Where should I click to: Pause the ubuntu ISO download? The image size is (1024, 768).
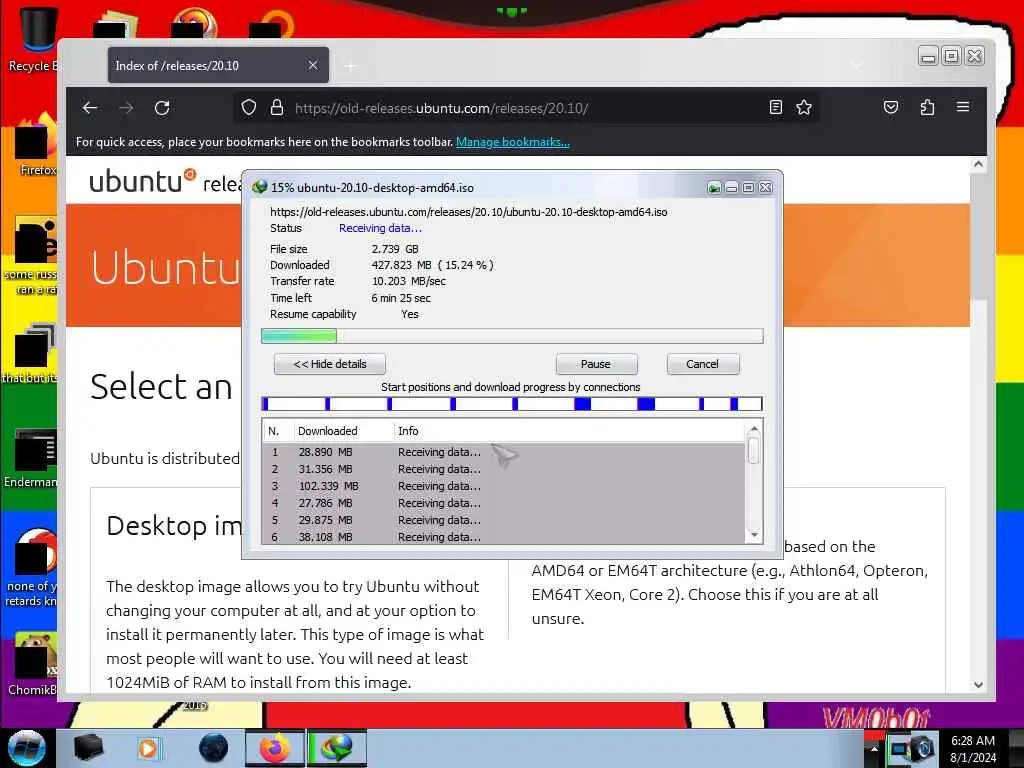coord(596,364)
